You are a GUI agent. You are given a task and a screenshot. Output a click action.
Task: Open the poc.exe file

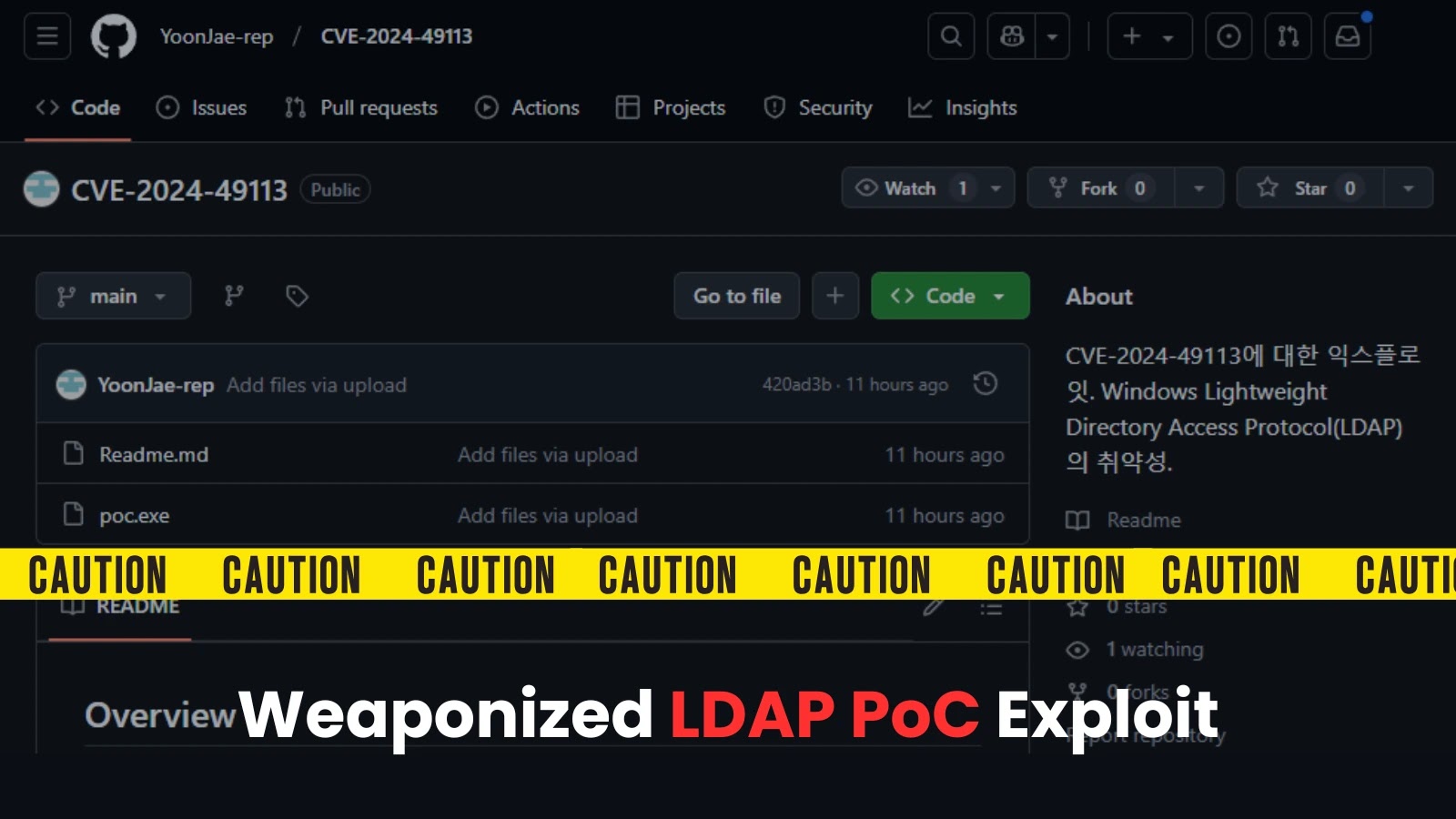pos(134,515)
